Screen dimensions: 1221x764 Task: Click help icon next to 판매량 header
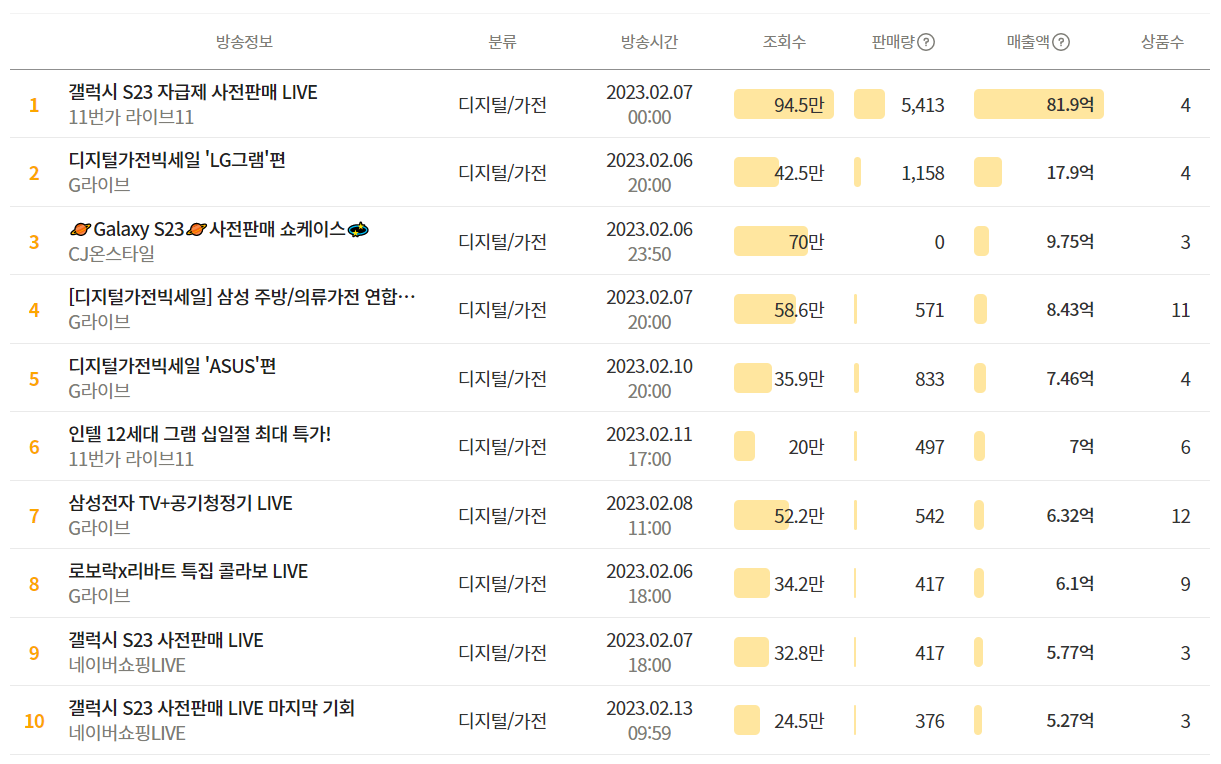(926, 42)
